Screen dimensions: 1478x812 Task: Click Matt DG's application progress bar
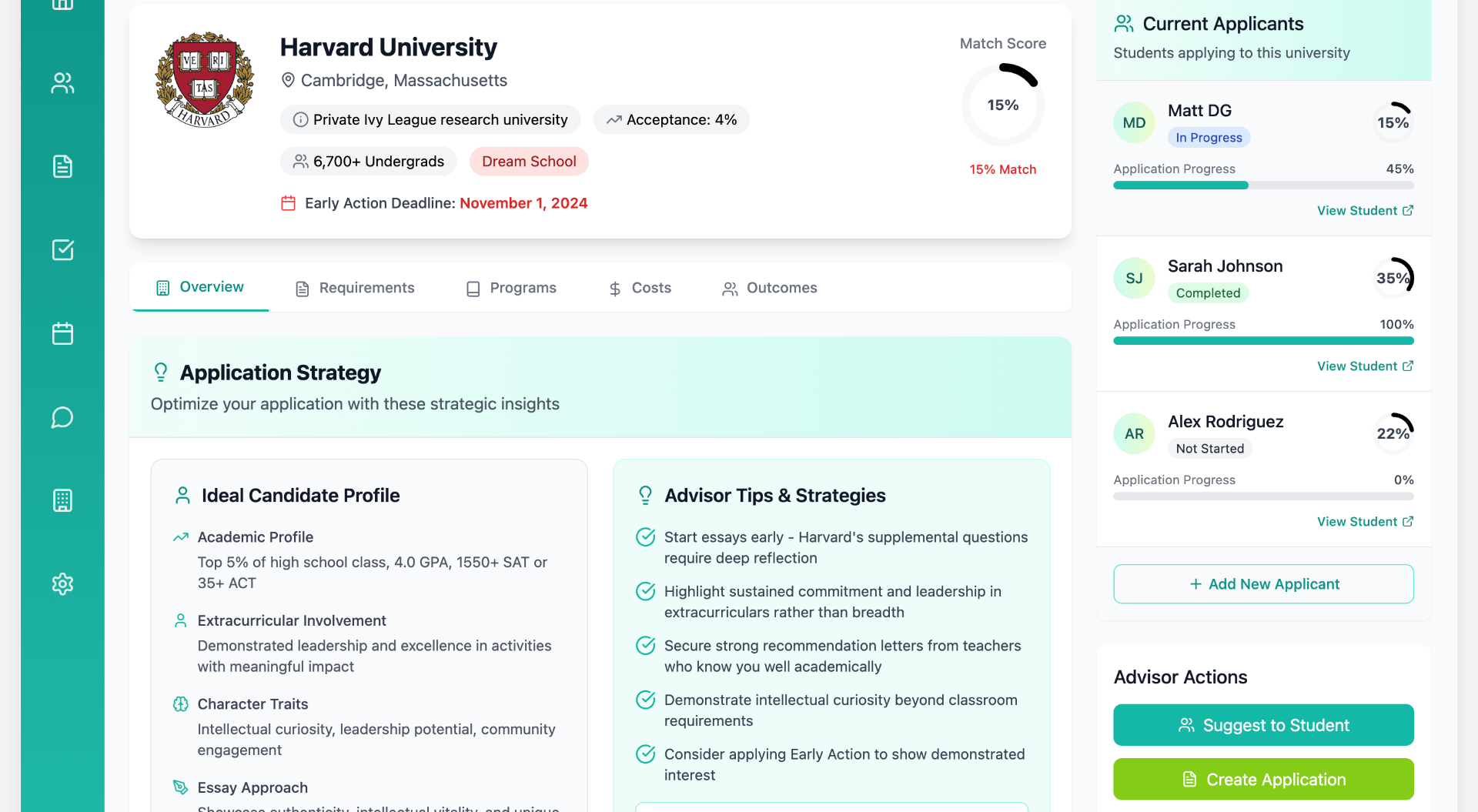[1263, 185]
